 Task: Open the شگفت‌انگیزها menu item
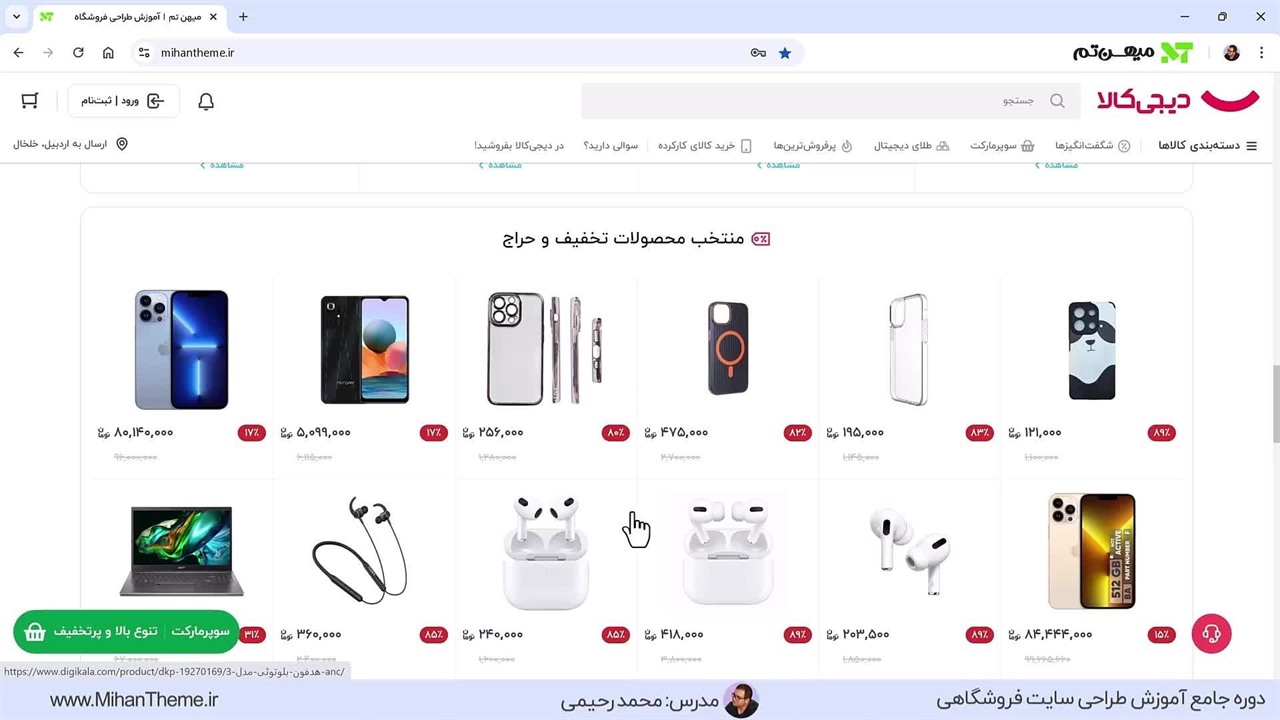pyautogui.click(x=1092, y=146)
